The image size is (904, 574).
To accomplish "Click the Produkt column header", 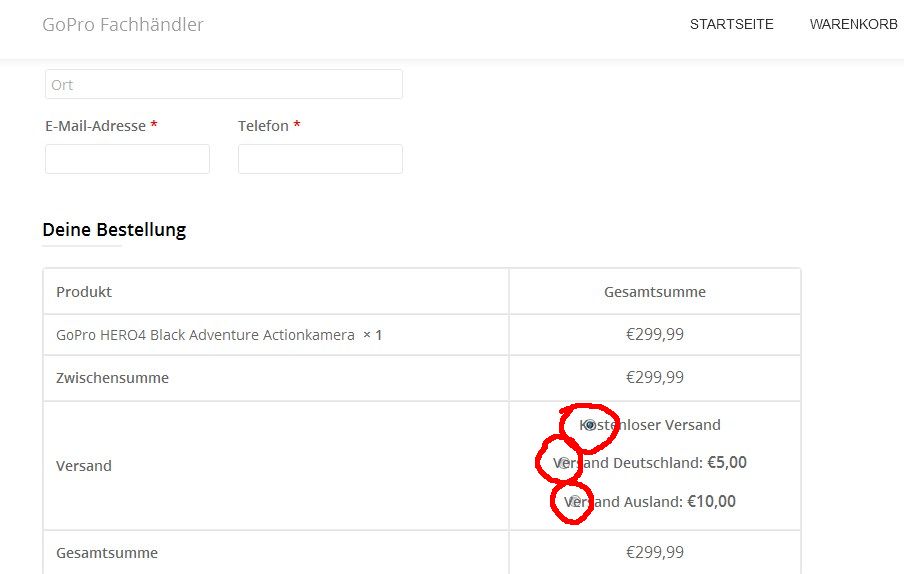I will coord(84,292).
